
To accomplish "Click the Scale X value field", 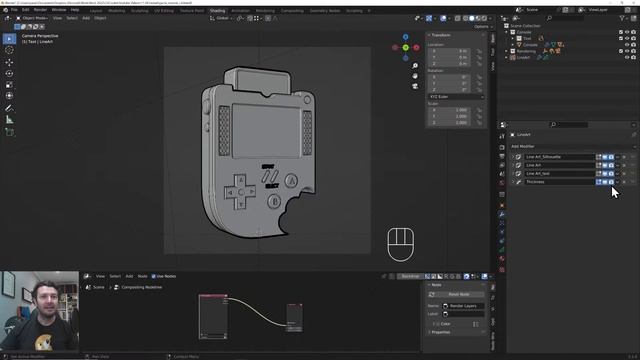I will coord(449,110).
